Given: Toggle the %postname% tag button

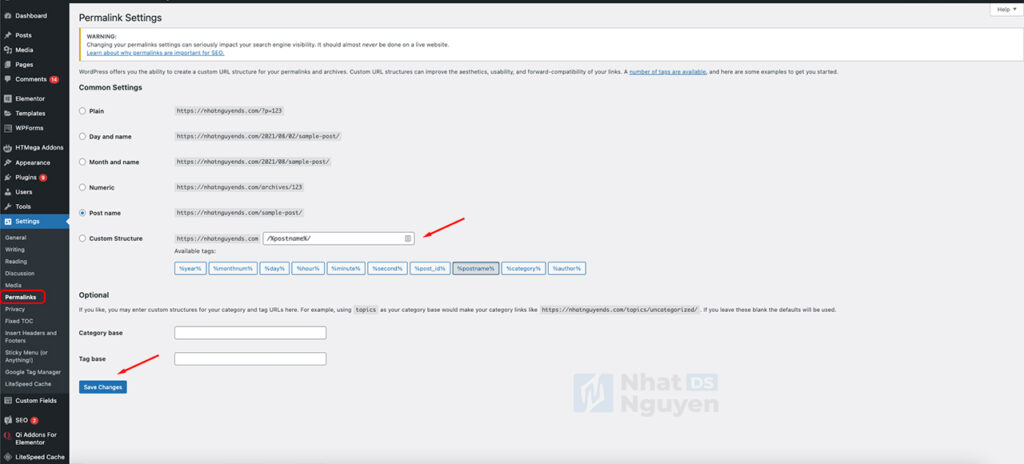Looking at the screenshot, I should tap(476, 269).
